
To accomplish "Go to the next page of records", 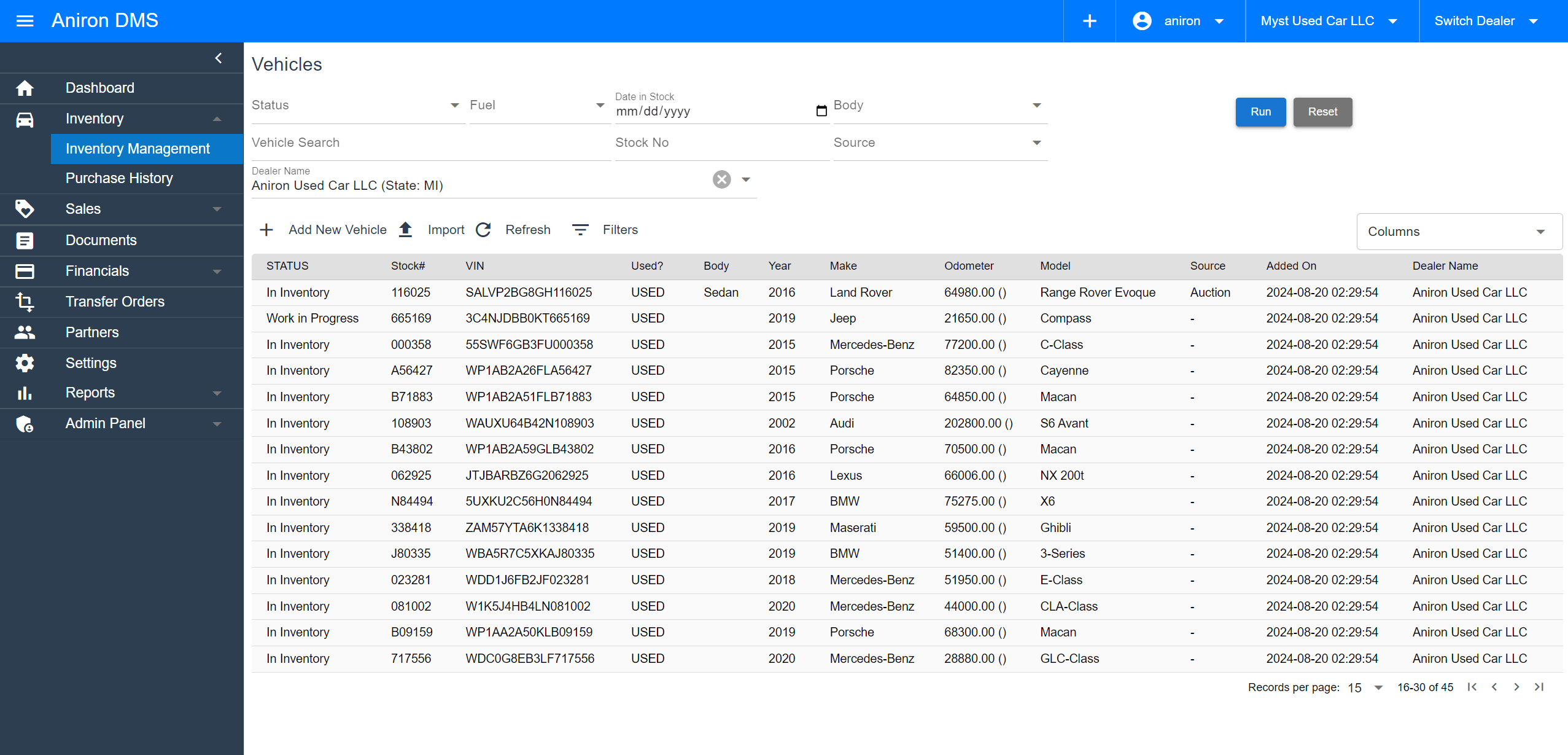I will coord(1516,687).
